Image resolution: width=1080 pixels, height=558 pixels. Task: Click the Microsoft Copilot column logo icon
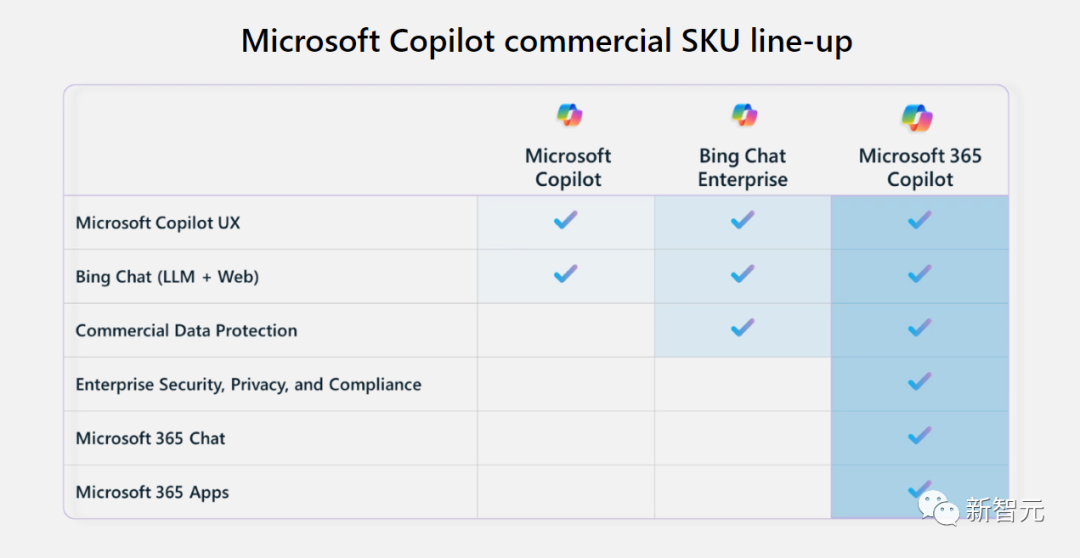(569, 115)
